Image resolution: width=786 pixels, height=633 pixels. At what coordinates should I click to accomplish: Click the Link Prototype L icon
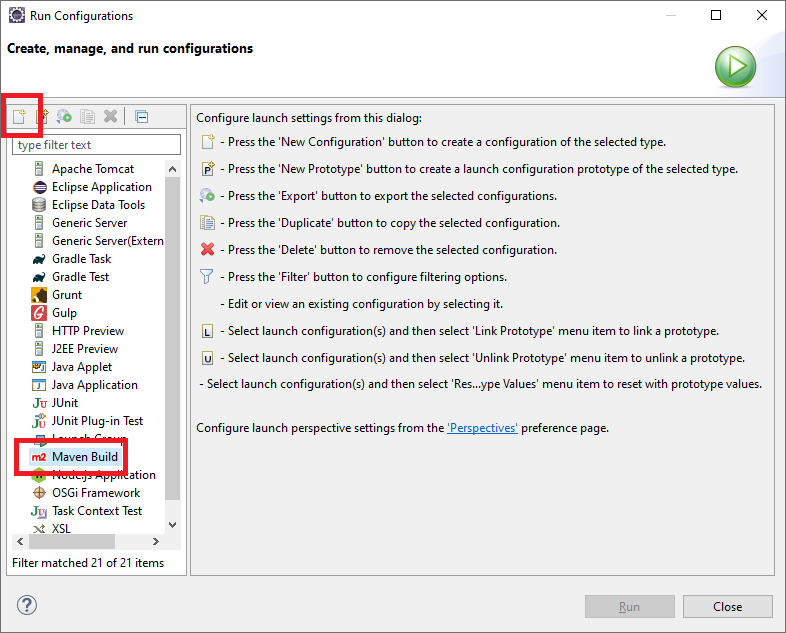[x=207, y=331]
